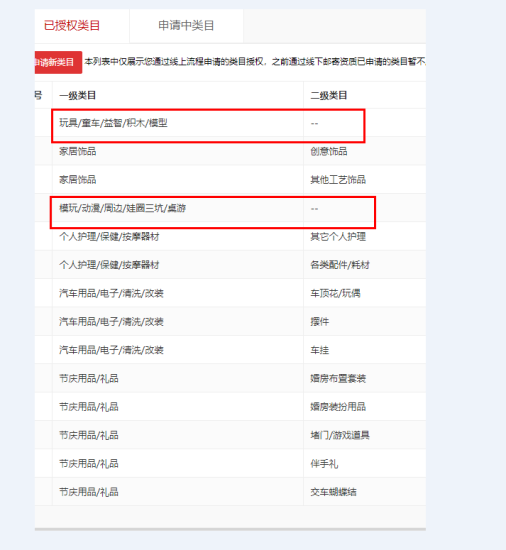Click the 其它个人护理 cell

[x=338, y=236]
